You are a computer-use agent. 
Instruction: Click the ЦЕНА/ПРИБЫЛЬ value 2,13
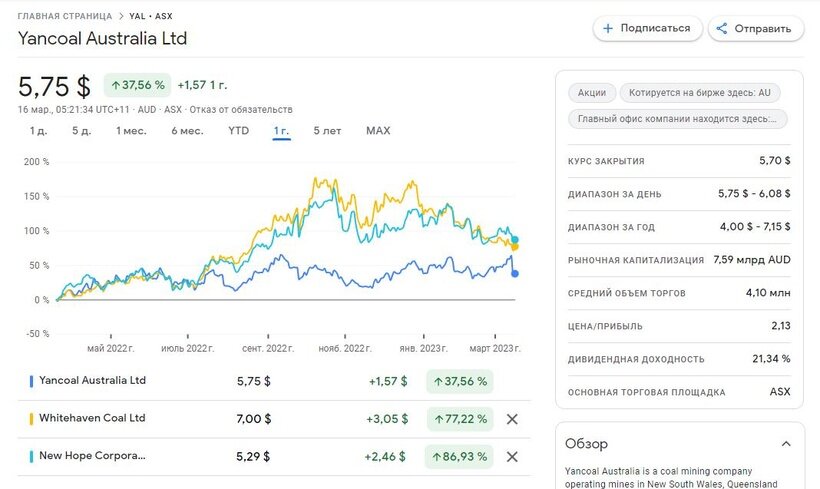(781, 325)
